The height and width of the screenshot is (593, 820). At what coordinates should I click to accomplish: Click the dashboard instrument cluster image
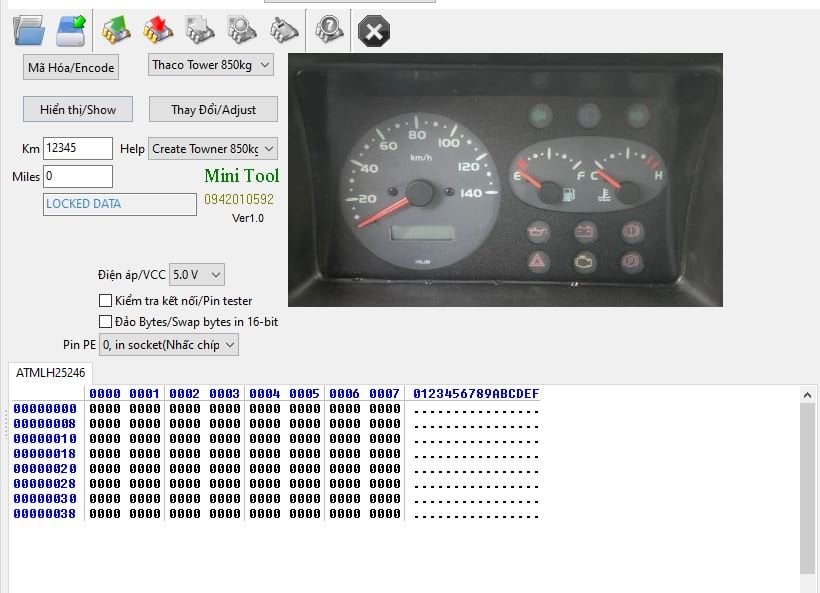(x=505, y=180)
